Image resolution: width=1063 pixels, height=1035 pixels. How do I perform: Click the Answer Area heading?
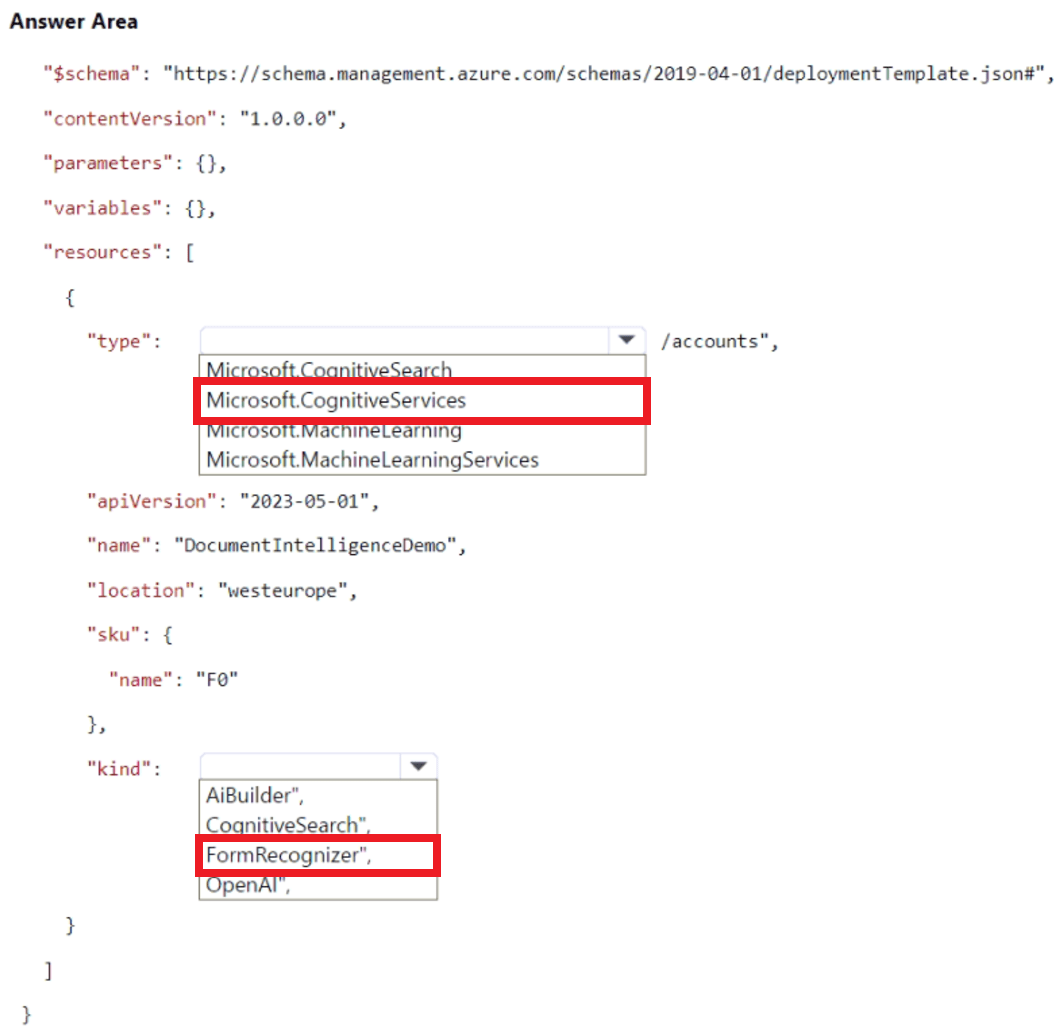73,21
